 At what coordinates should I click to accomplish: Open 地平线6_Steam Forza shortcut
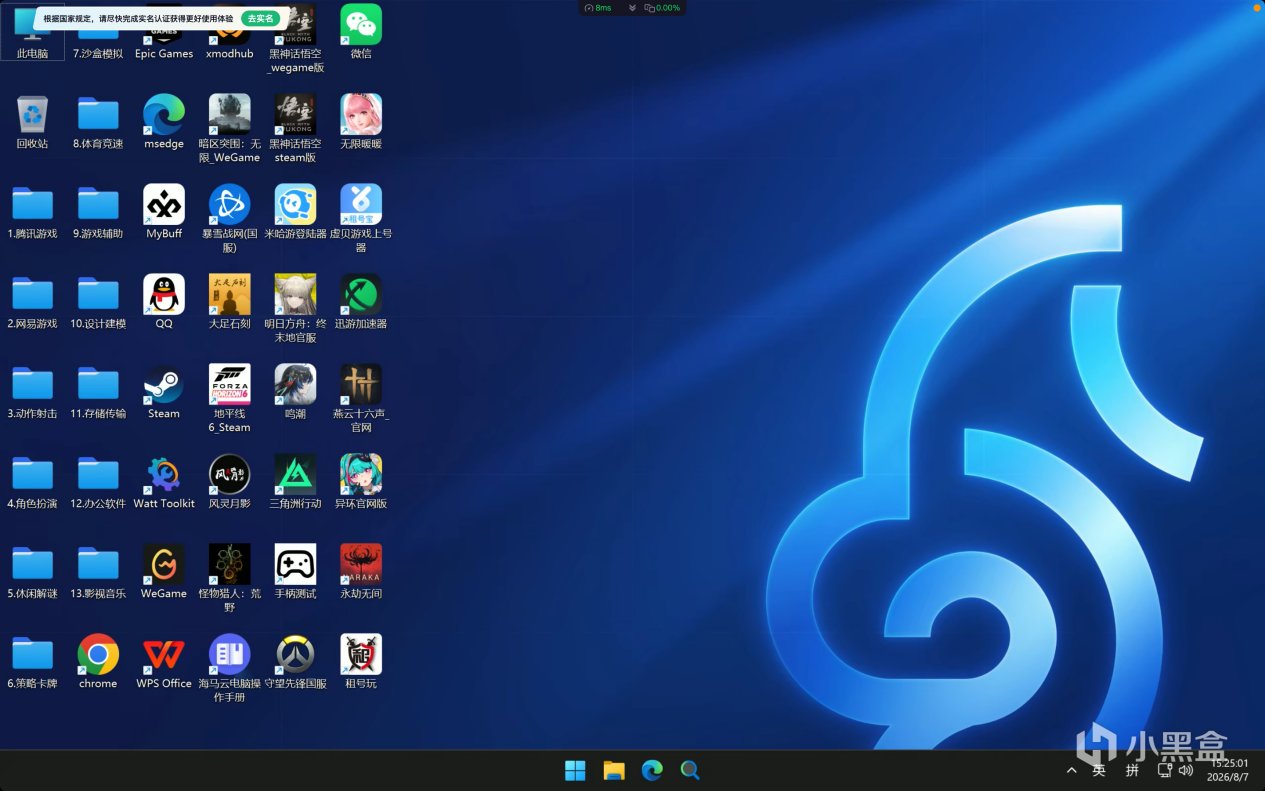[230, 385]
